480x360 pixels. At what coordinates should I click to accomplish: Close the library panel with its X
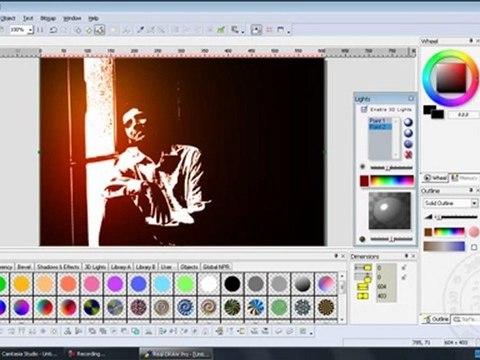tap(343, 256)
